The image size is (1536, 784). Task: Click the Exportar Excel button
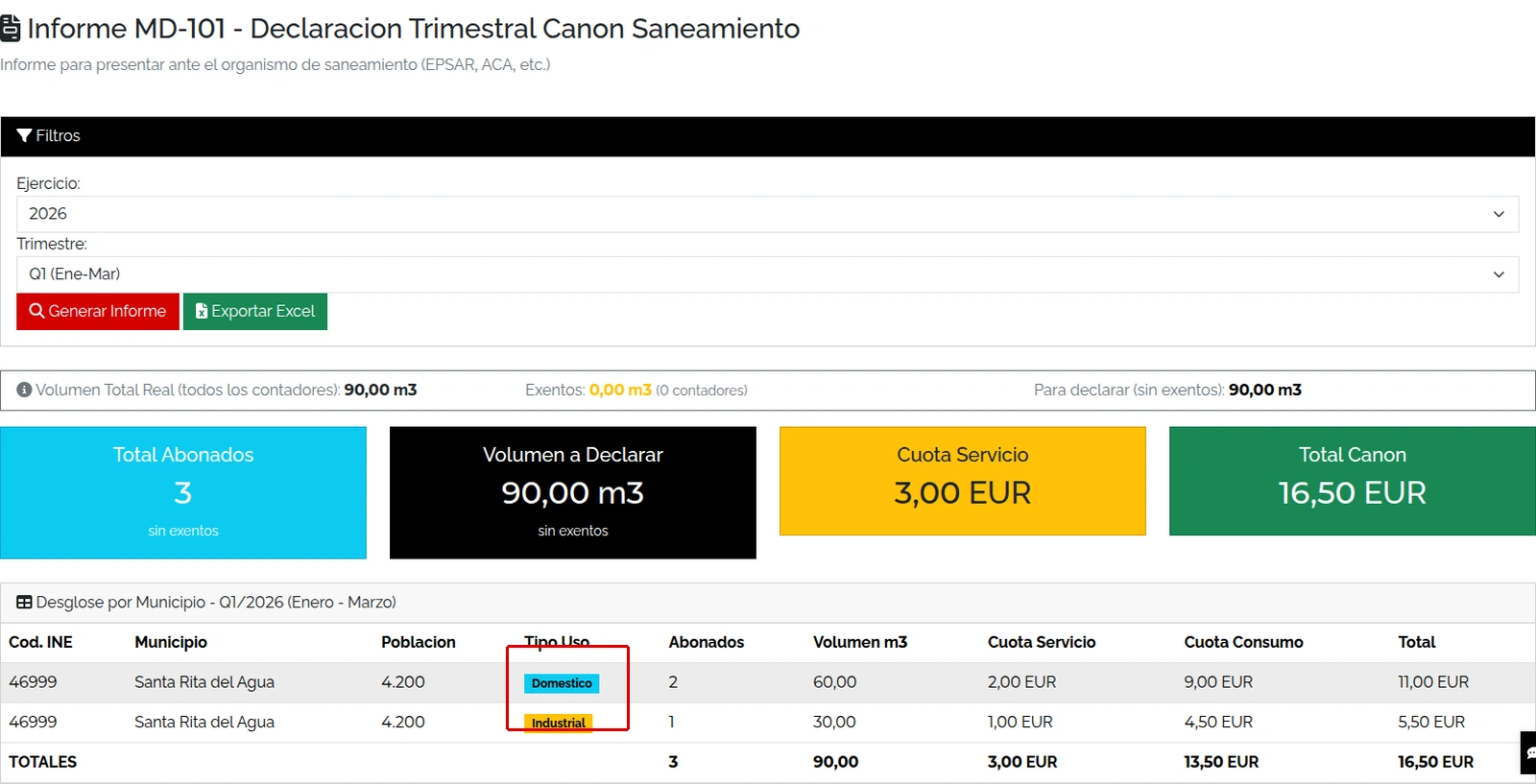pyautogui.click(x=255, y=311)
